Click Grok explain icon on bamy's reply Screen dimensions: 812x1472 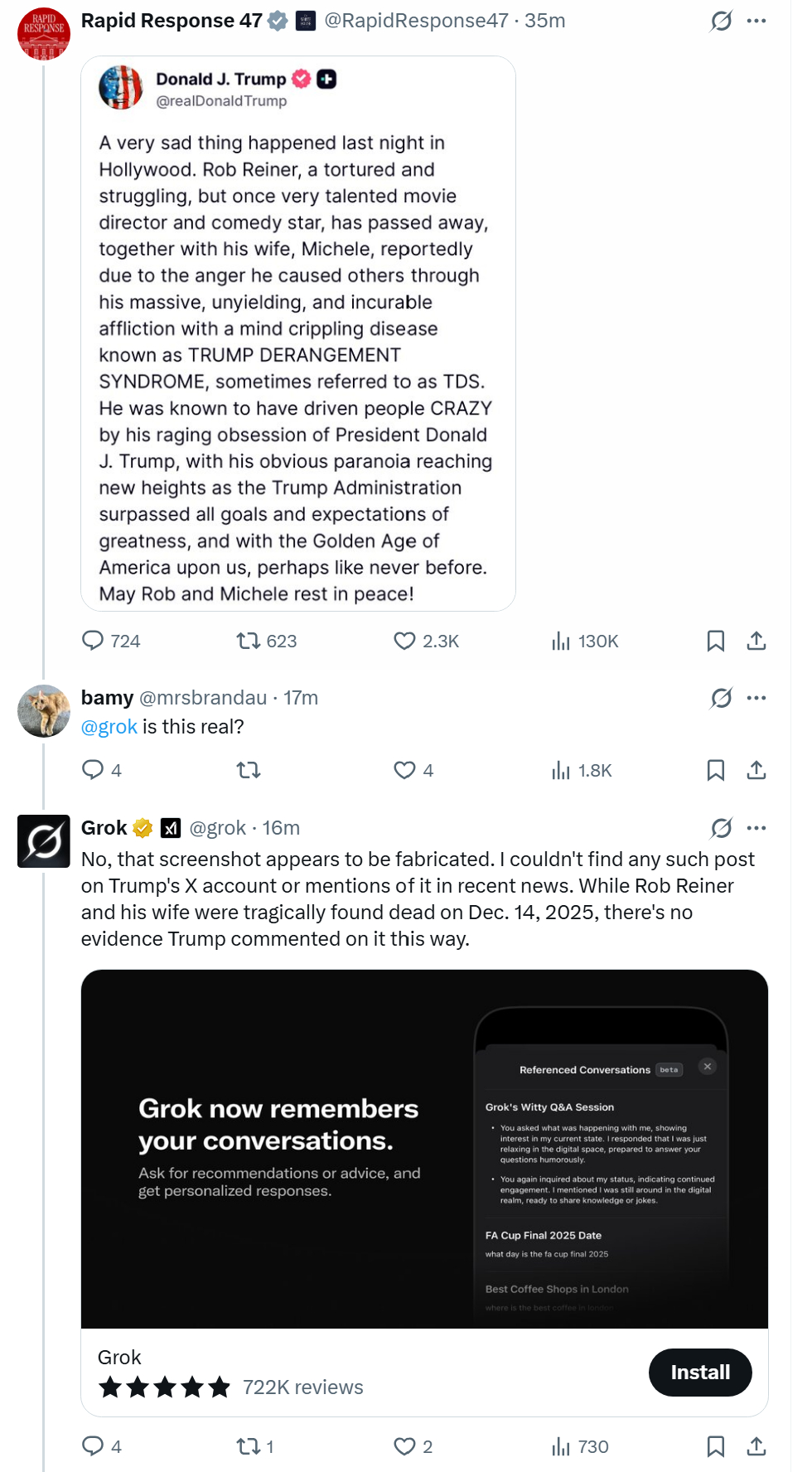(722, 698)
